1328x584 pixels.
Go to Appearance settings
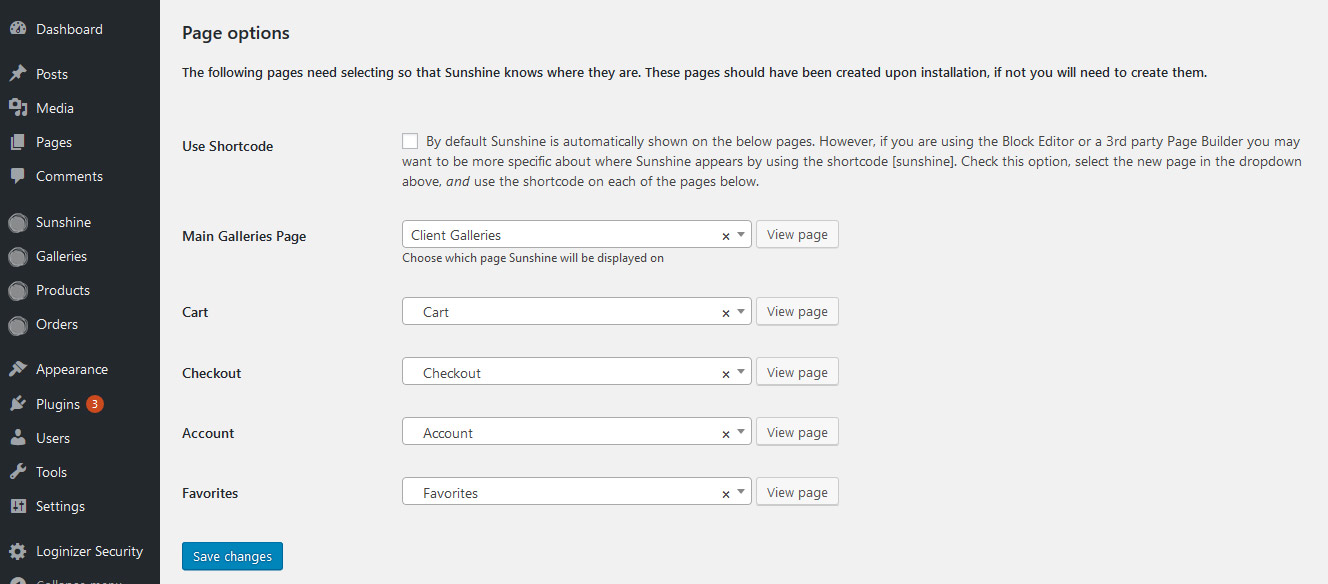click(72, 369)
